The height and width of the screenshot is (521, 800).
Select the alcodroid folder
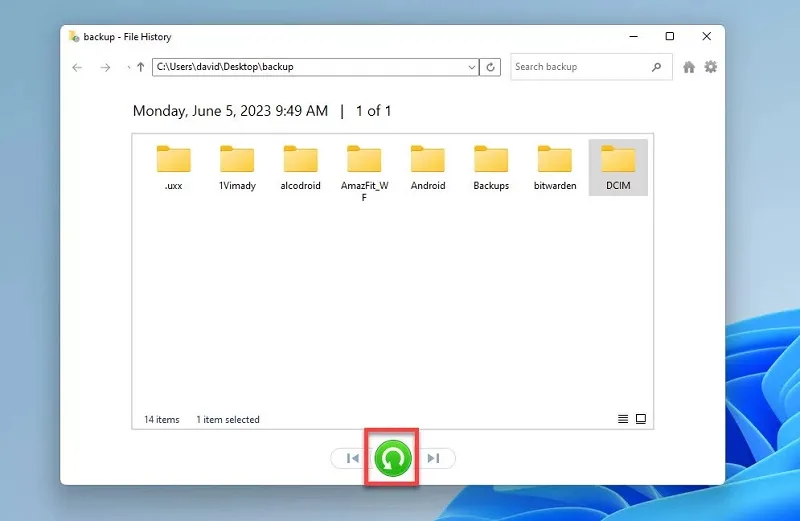(301, 168)
